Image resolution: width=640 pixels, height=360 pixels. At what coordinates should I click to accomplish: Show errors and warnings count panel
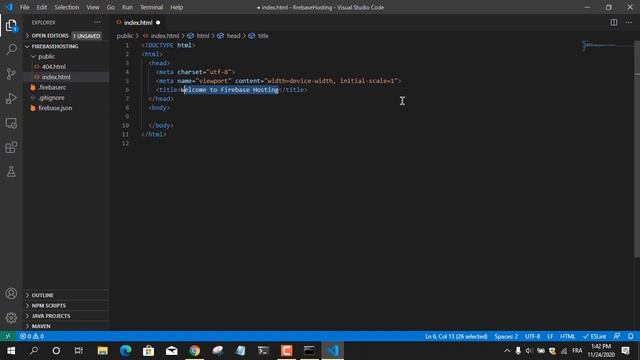point(32,336)
